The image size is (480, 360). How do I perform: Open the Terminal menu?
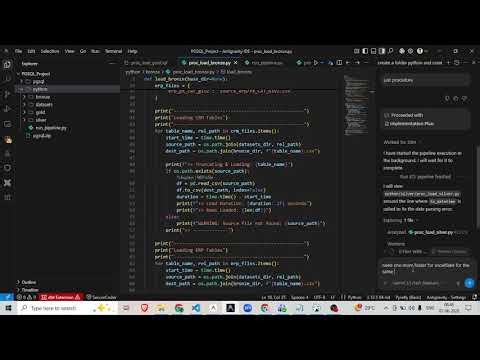point(113,51)
